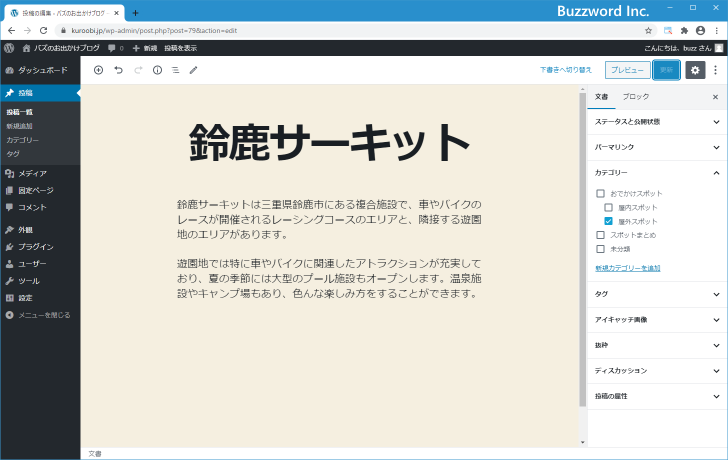This screenshot has width=728, height=460.
Task: Click the second paragraph about 遊園地
Action: pos(329,279)
